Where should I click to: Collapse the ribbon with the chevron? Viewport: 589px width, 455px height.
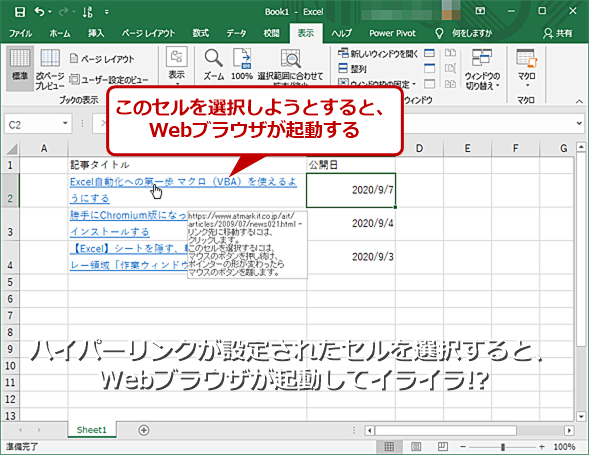(x=579, y=101)
